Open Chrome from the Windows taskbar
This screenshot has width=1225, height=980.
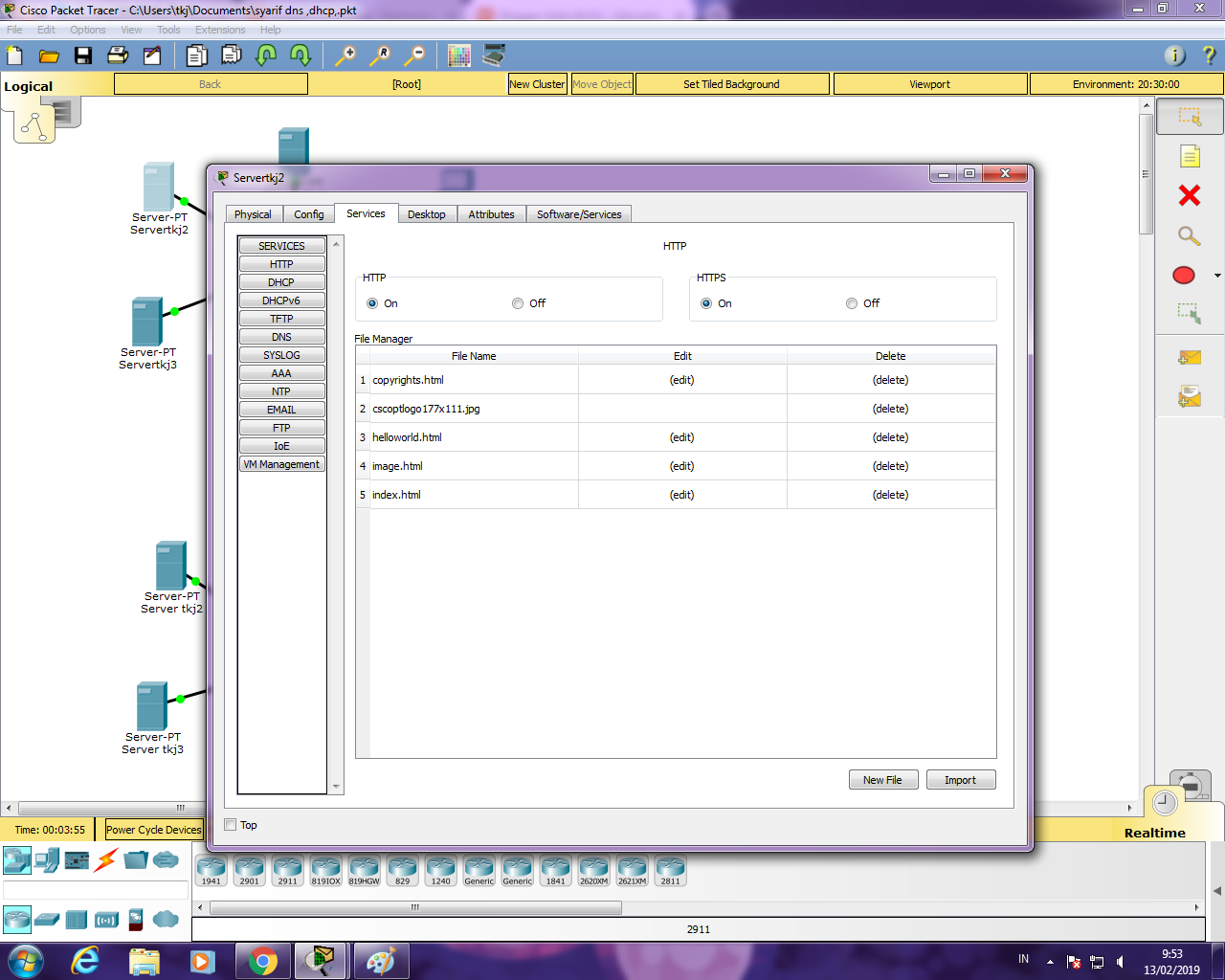pos(263,961)
